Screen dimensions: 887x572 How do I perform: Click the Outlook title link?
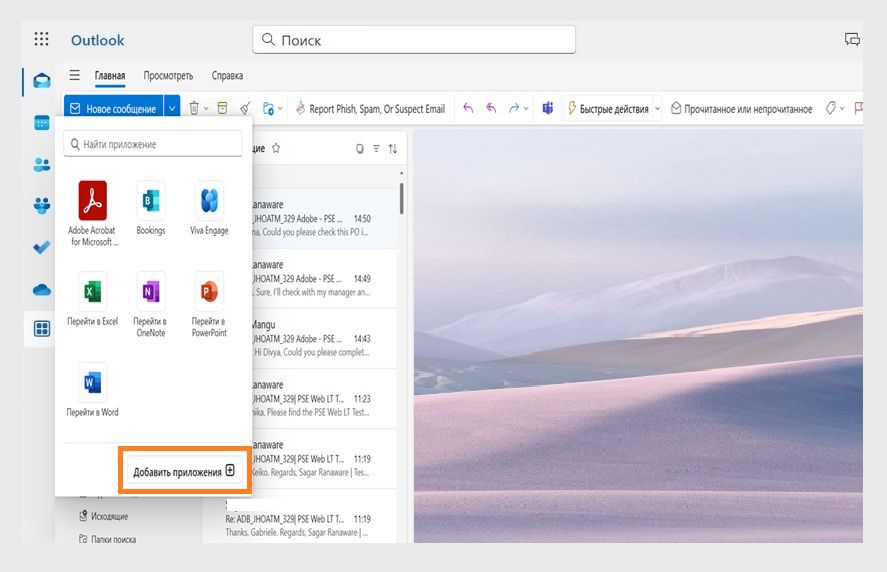(x=97, y=40)
